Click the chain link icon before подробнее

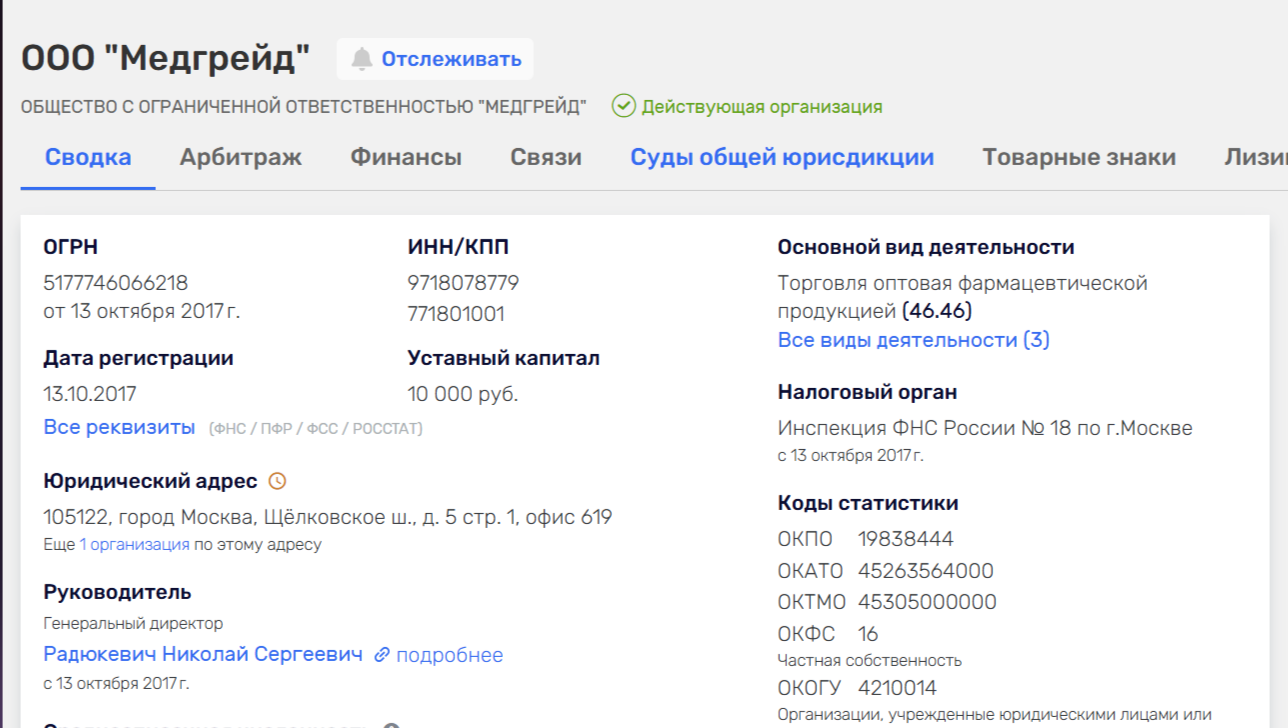(x=382, y=655)
